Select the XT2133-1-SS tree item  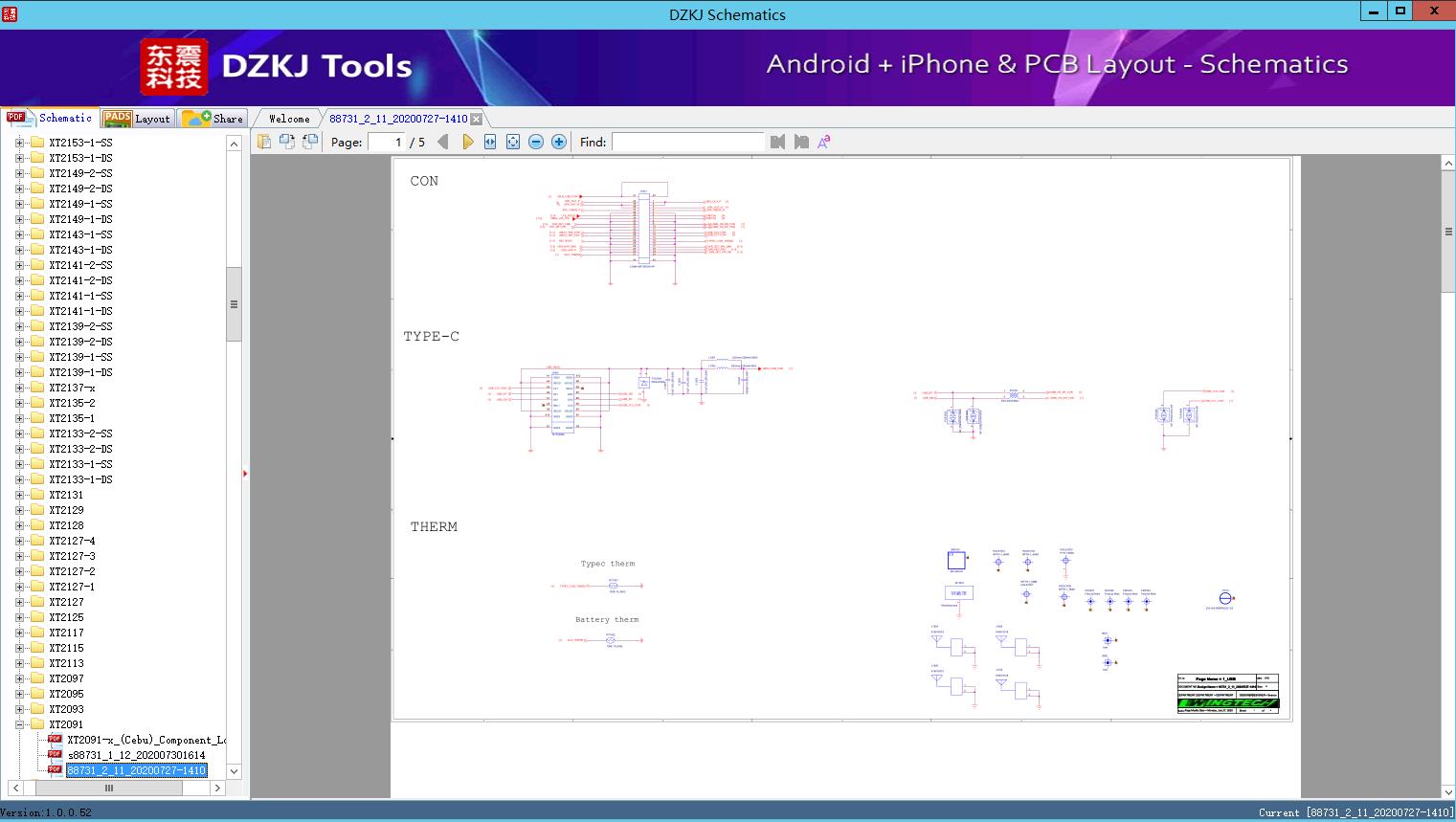coord(80,464)
